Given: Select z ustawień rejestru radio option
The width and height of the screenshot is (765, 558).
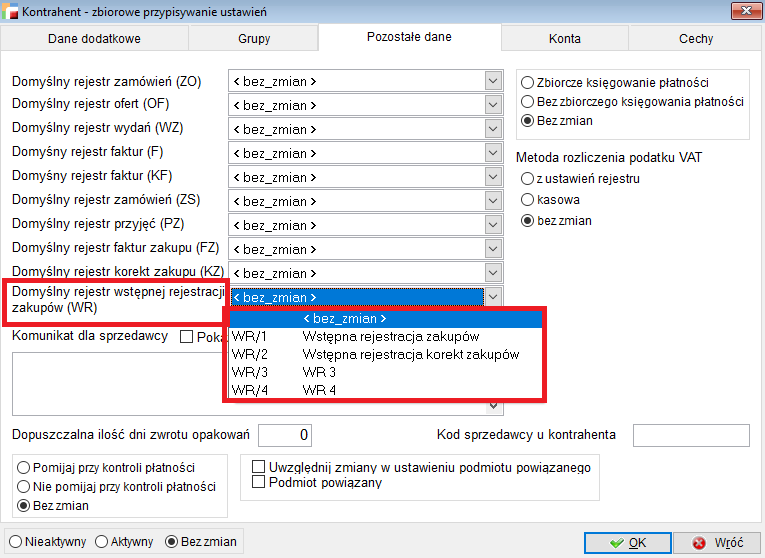Looking at the screenshot, I should (529, 178).
